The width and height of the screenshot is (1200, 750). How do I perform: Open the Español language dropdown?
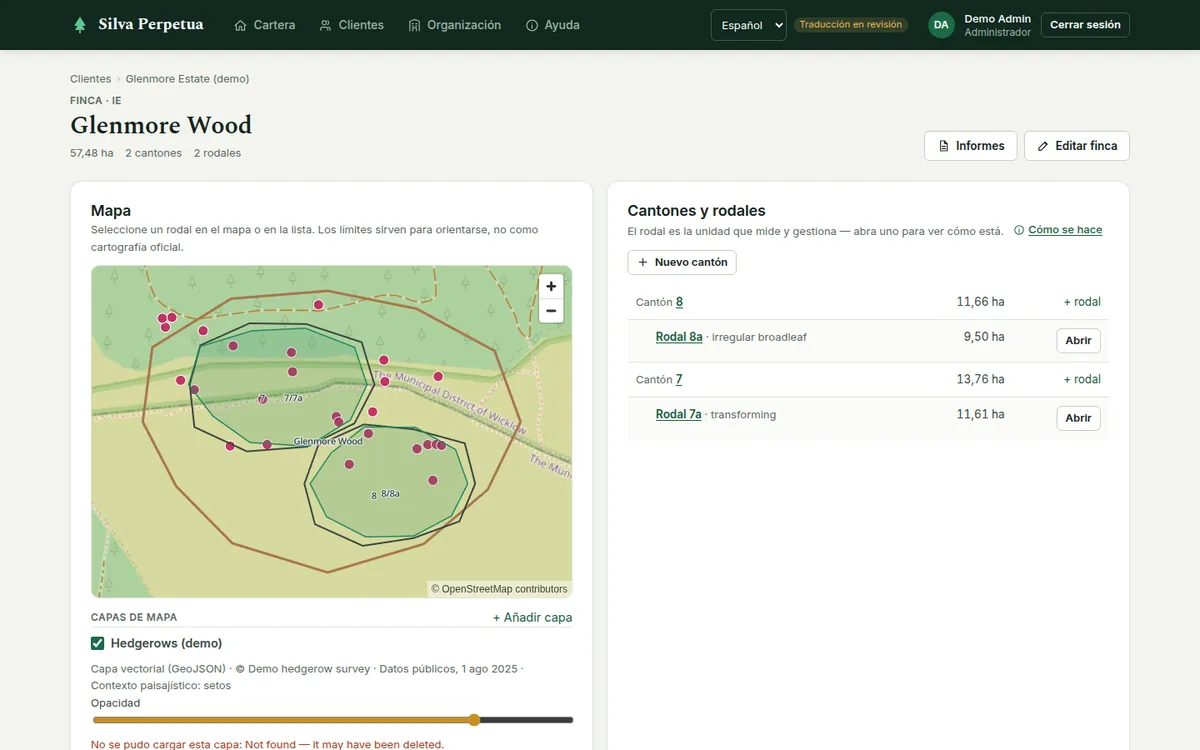(748, 25)
